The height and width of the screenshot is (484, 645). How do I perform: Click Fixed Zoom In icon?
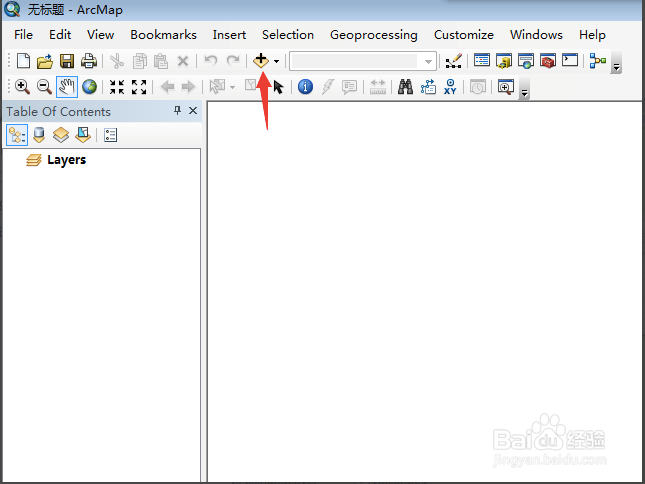click(117, 87)
